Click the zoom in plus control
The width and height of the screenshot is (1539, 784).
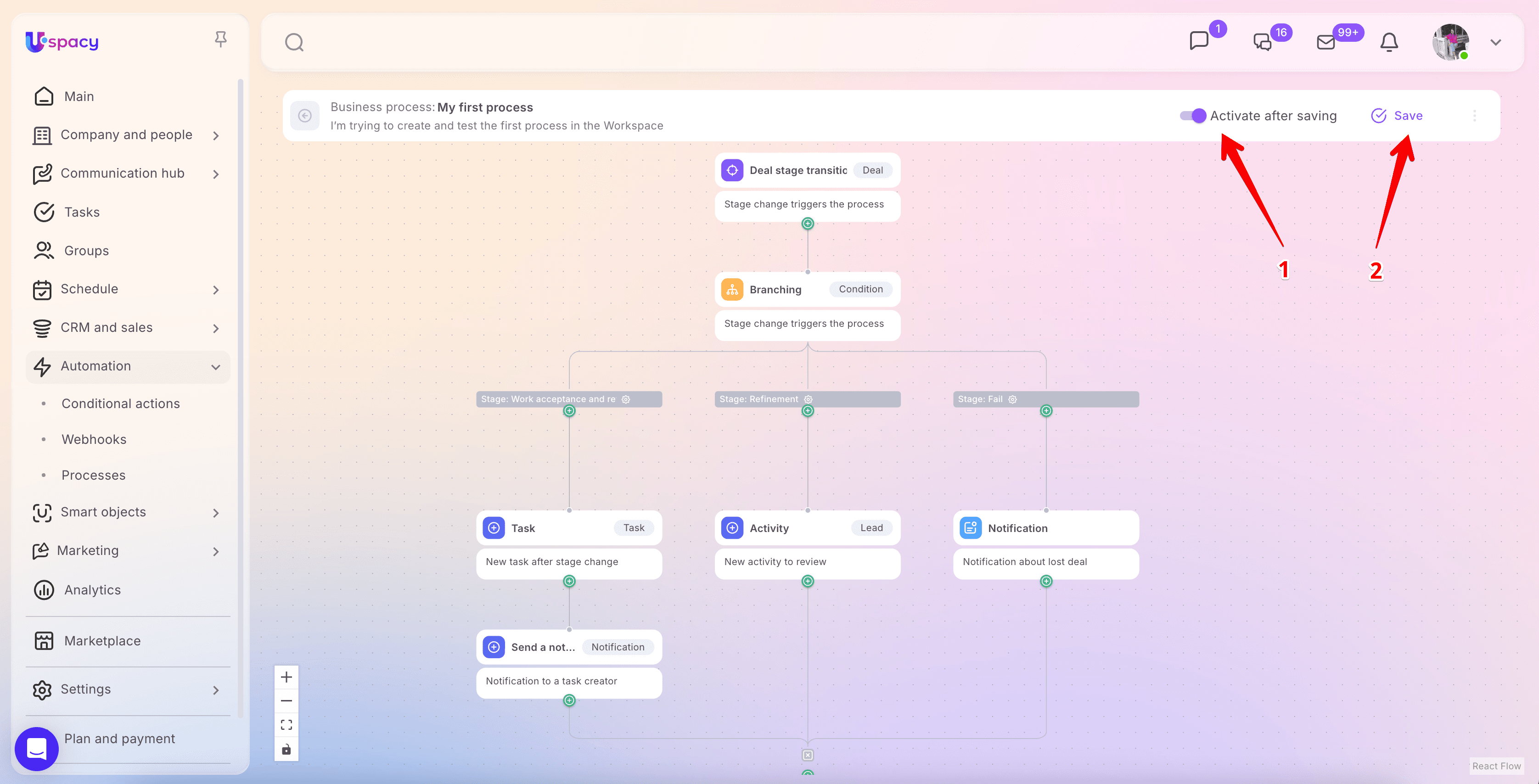[286, 677]
